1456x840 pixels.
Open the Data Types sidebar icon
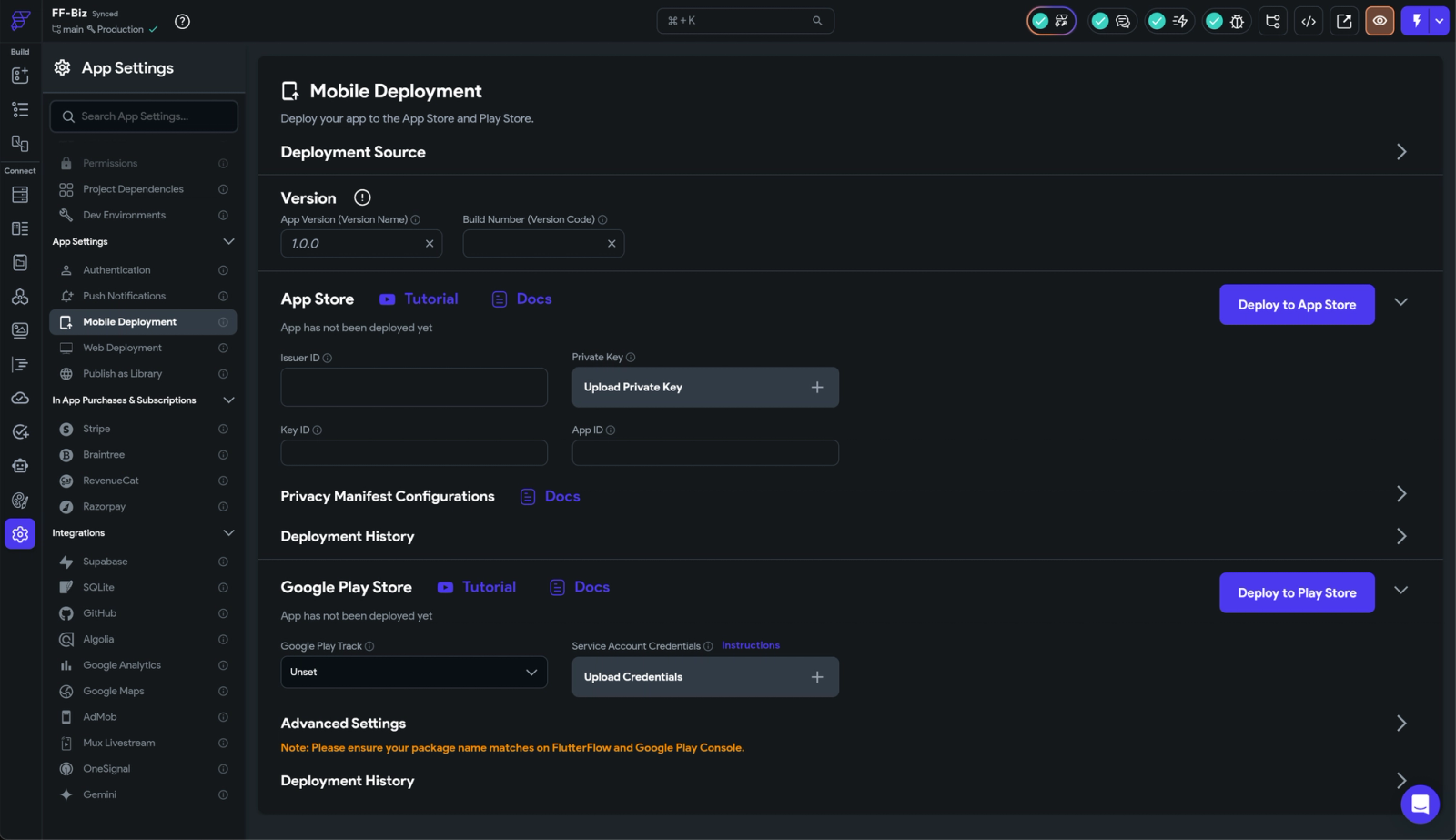click(20, 228)
